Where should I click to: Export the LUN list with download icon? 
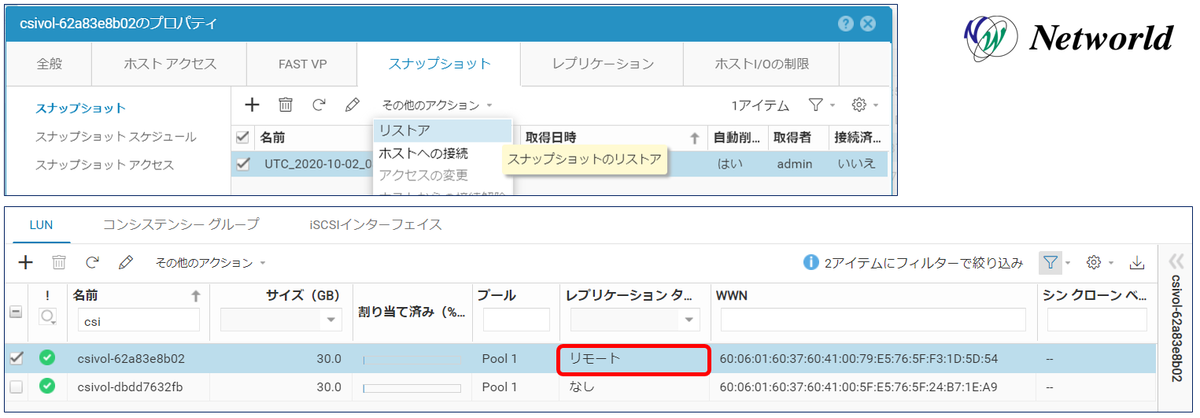[x=1136, y=263]
